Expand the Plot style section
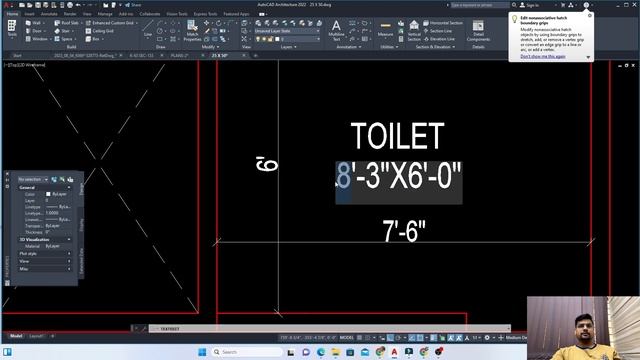Screen dimensions: 640x360 point(69,253)
